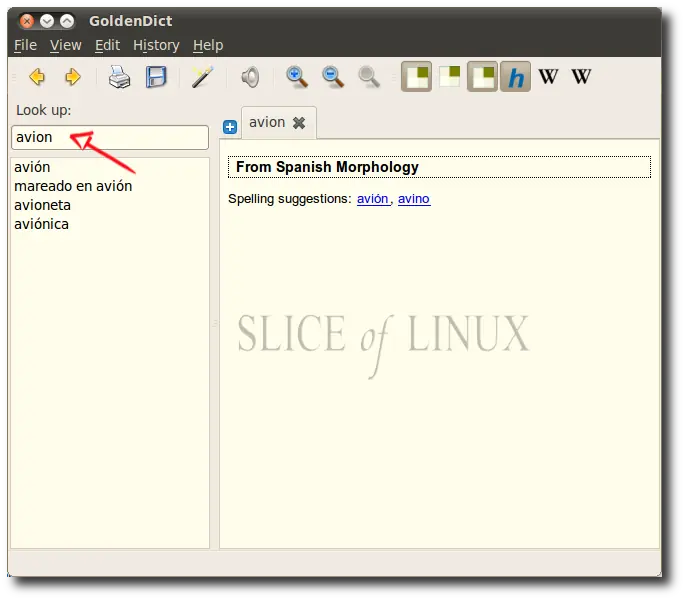Follow the avión spelling suggestion link

[x=373, y=199]
